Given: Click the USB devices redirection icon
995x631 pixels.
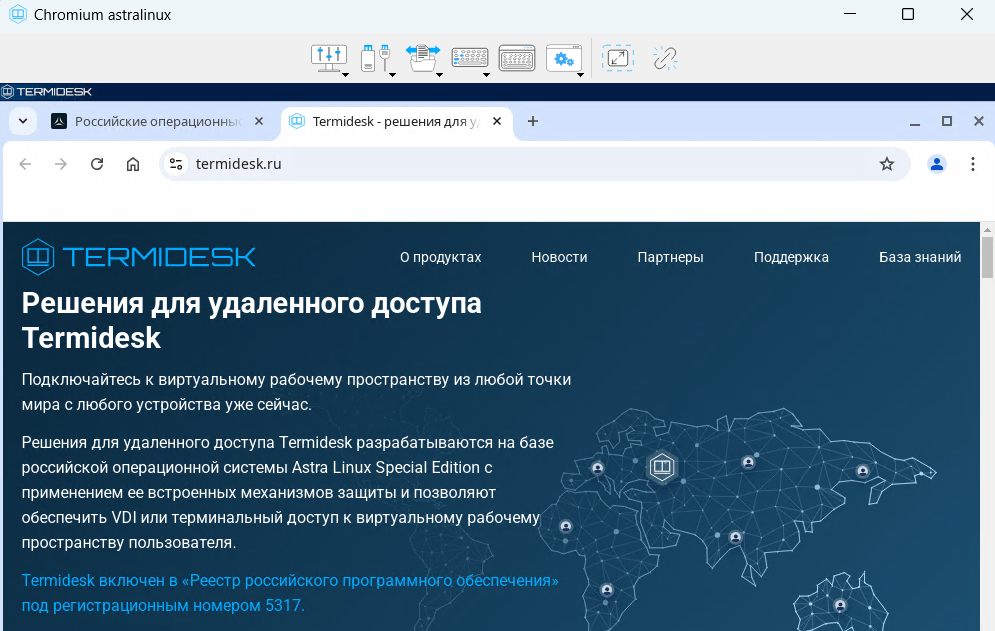Looking at the screenshot, I should (x=373, y=57).
